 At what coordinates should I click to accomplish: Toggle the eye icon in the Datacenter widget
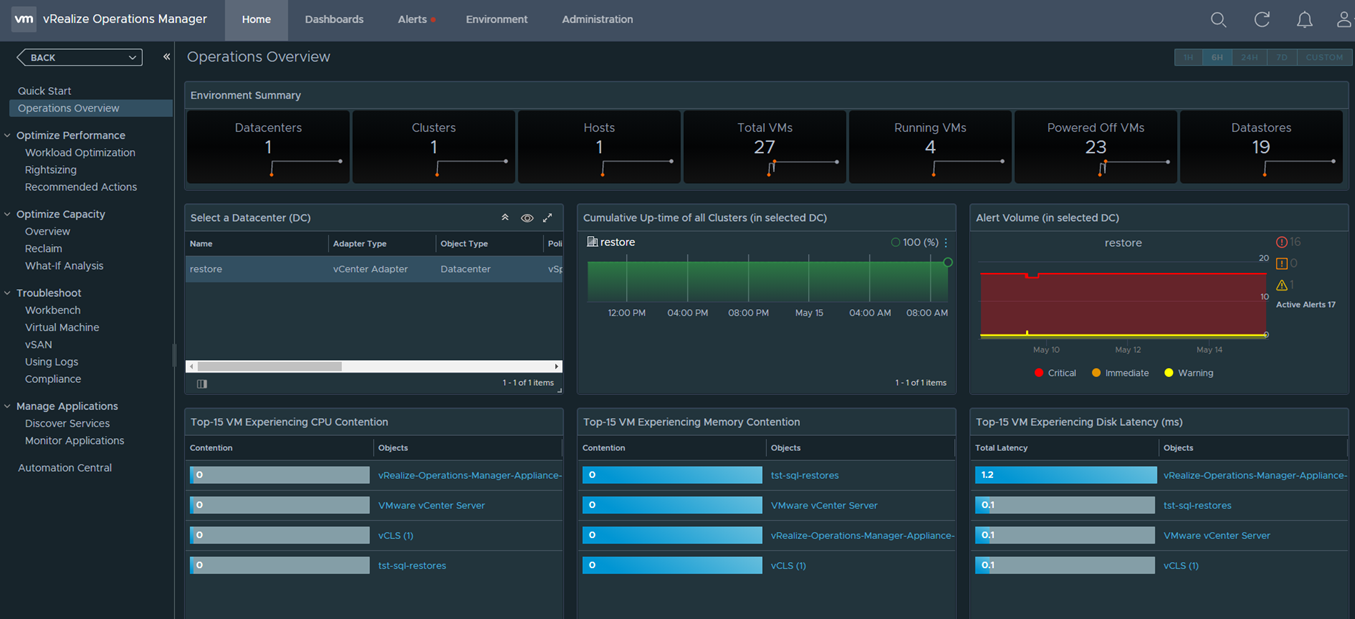pos(527,218)
